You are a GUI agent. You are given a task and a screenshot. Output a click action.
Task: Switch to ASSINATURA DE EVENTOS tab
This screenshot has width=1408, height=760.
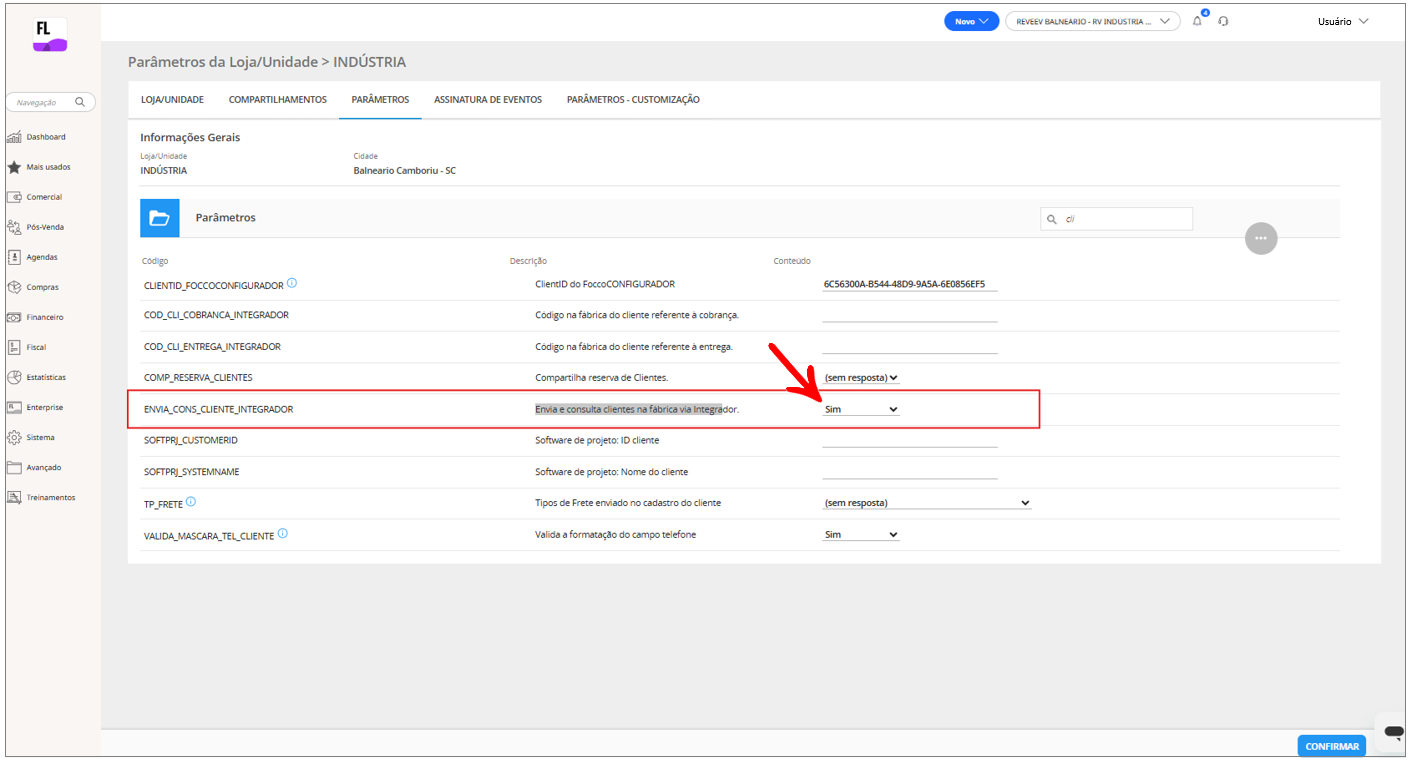pos(488,100)
